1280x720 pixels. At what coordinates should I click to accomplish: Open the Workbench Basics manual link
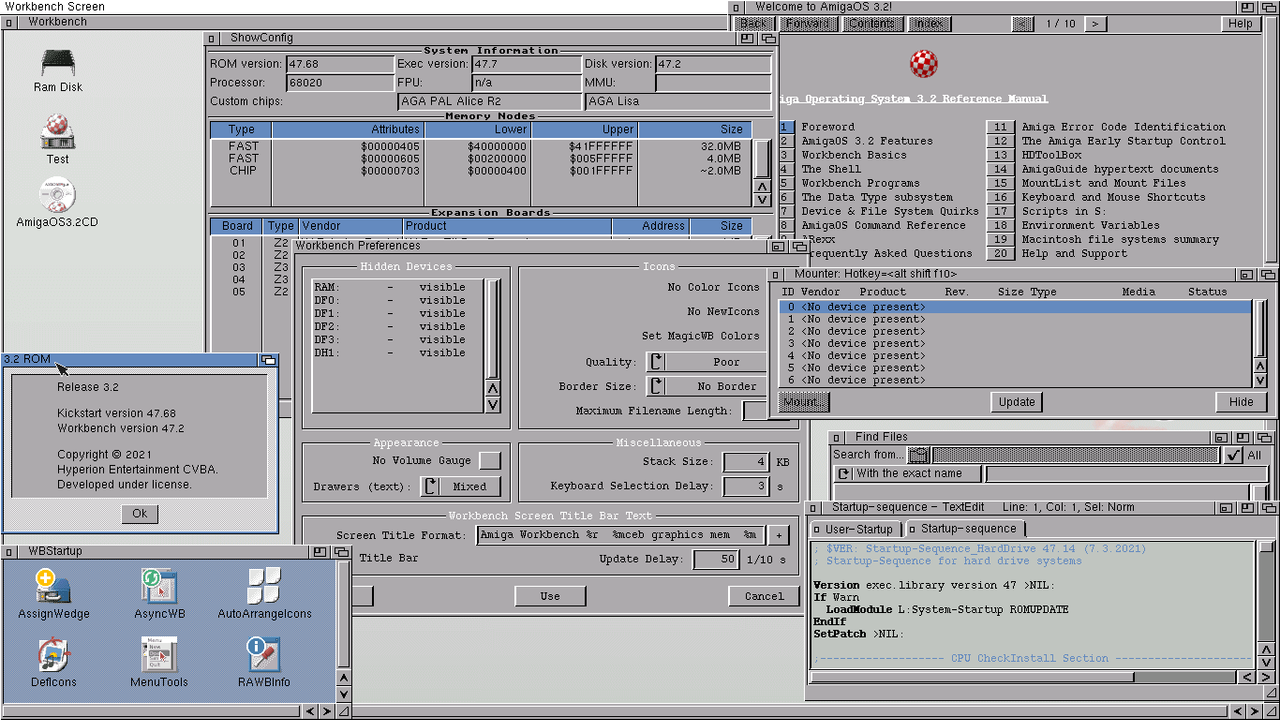(x=853, y=155)
